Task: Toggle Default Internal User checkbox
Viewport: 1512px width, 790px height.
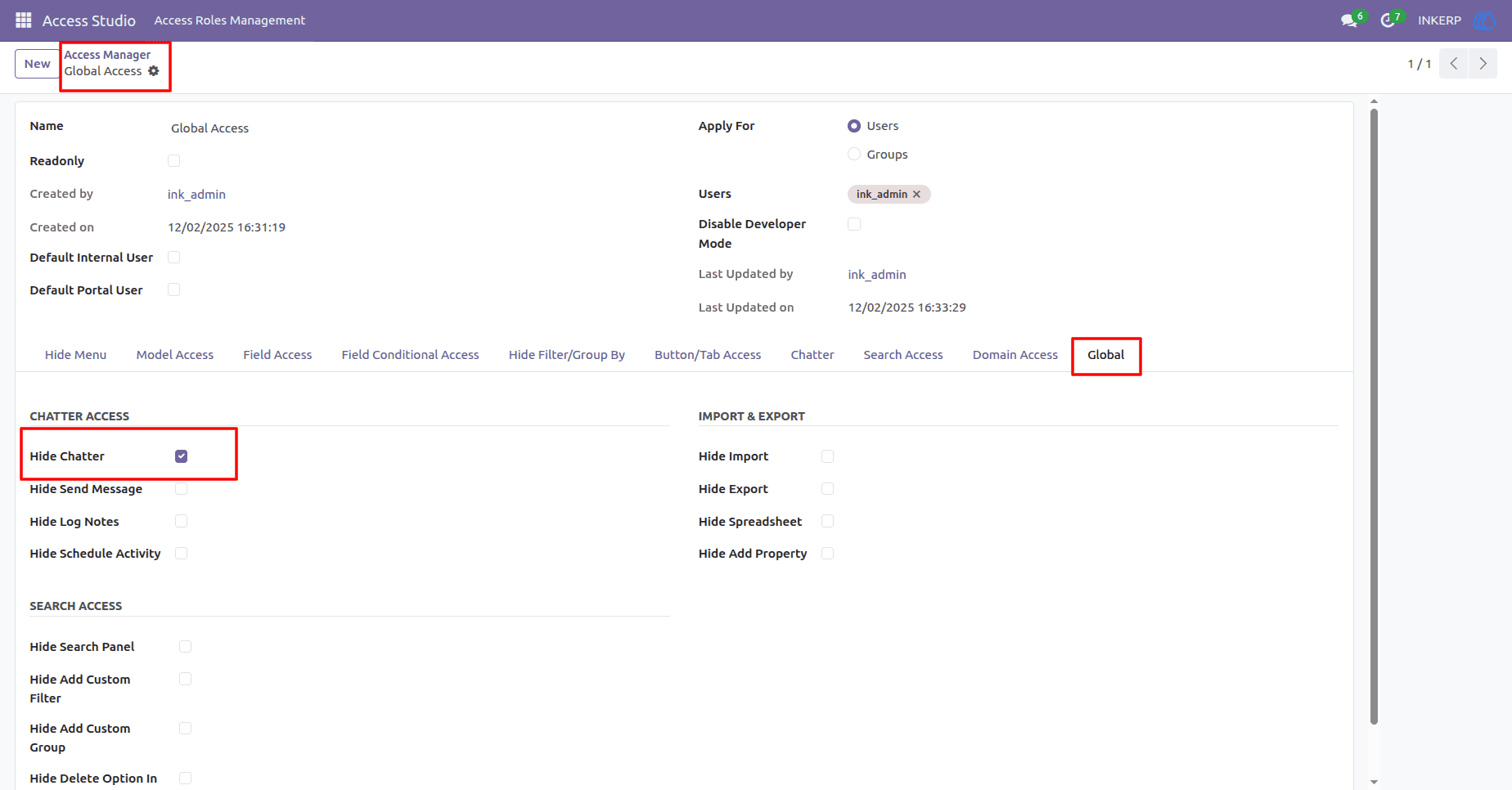Action: click(173, 258)
